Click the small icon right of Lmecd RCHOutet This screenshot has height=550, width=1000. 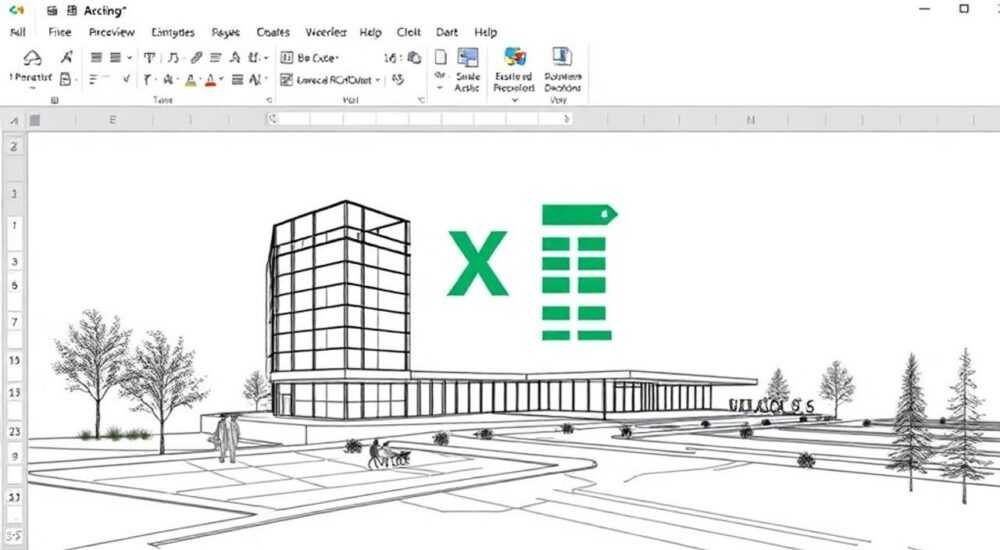(397, 80)
